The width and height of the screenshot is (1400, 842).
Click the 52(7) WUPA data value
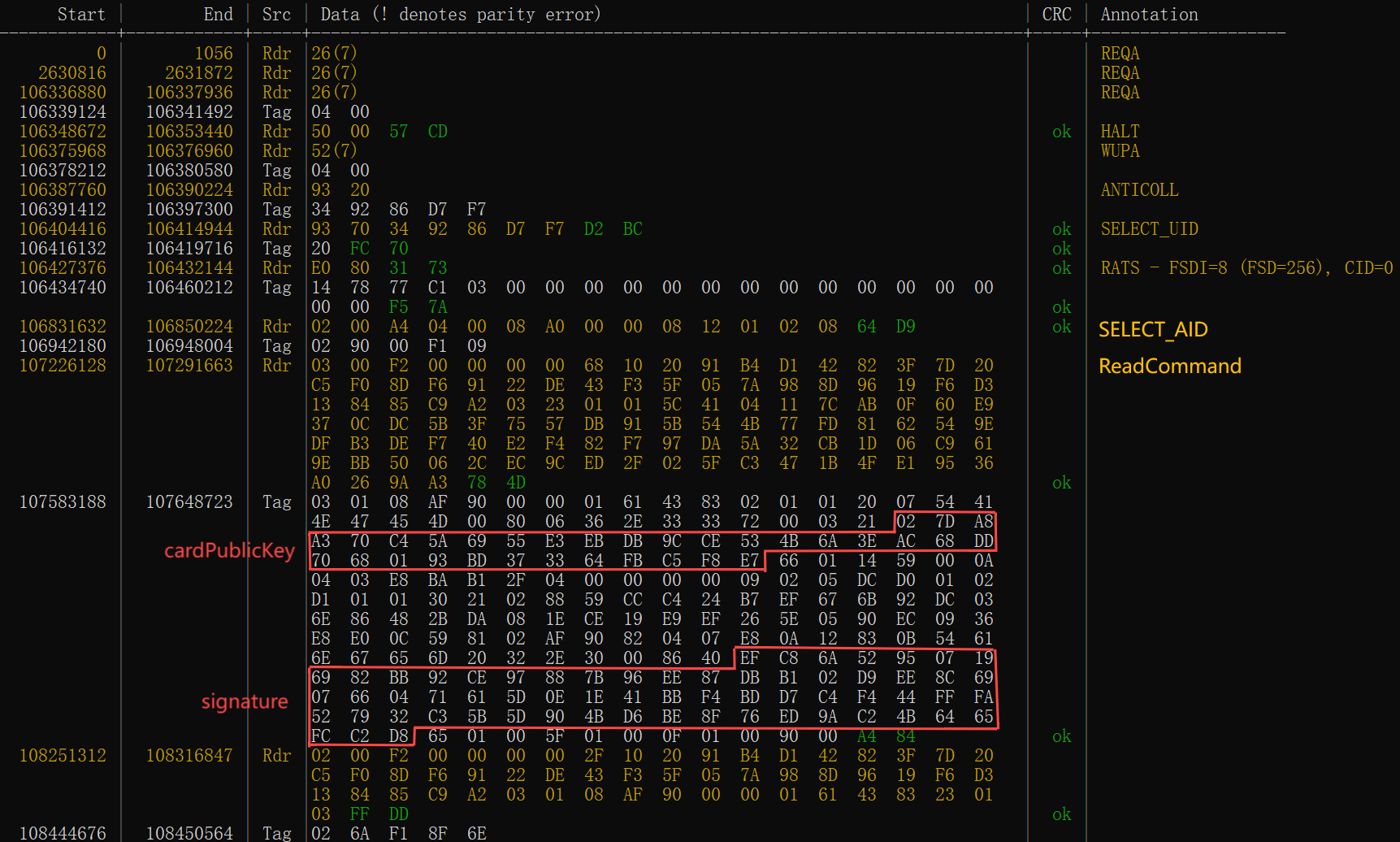pos(334,151)
